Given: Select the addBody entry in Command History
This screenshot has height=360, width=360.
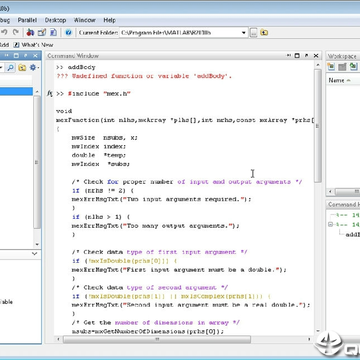Looking at the screenshot, I should point(353,234).
